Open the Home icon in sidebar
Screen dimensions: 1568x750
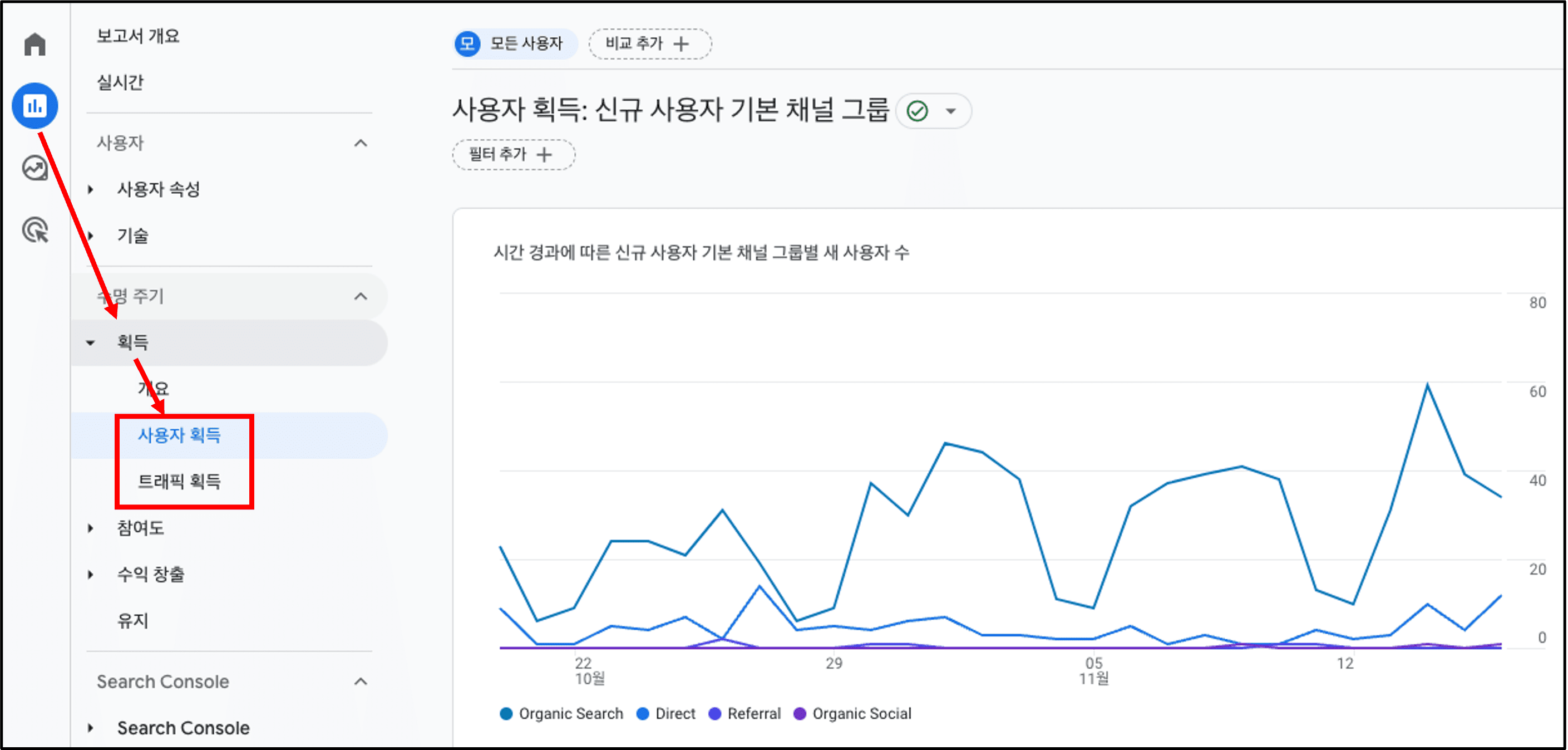tap(34, 45)
